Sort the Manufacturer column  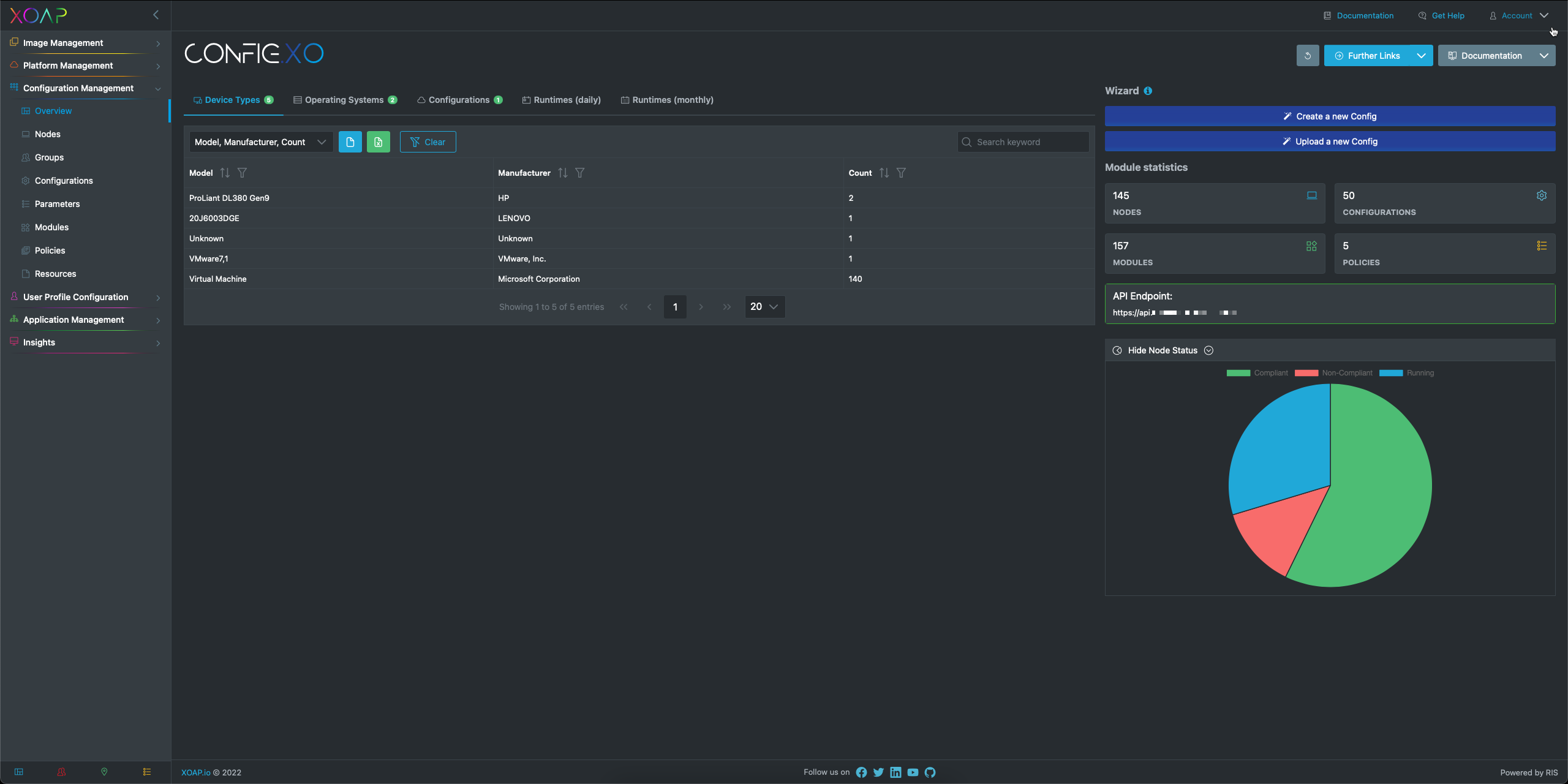(x=563, y=173)
